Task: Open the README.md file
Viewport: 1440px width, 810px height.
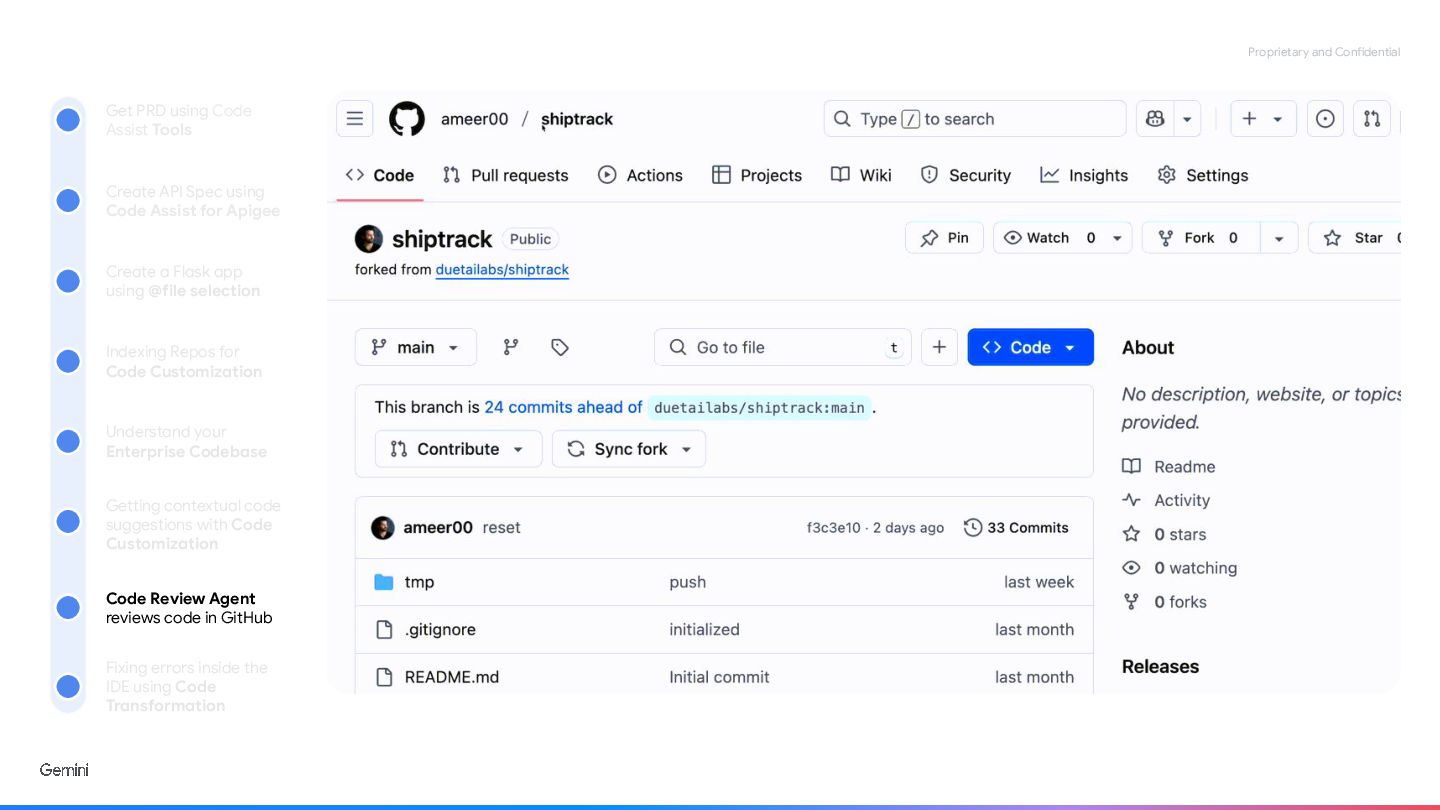Action: (451, 677)
